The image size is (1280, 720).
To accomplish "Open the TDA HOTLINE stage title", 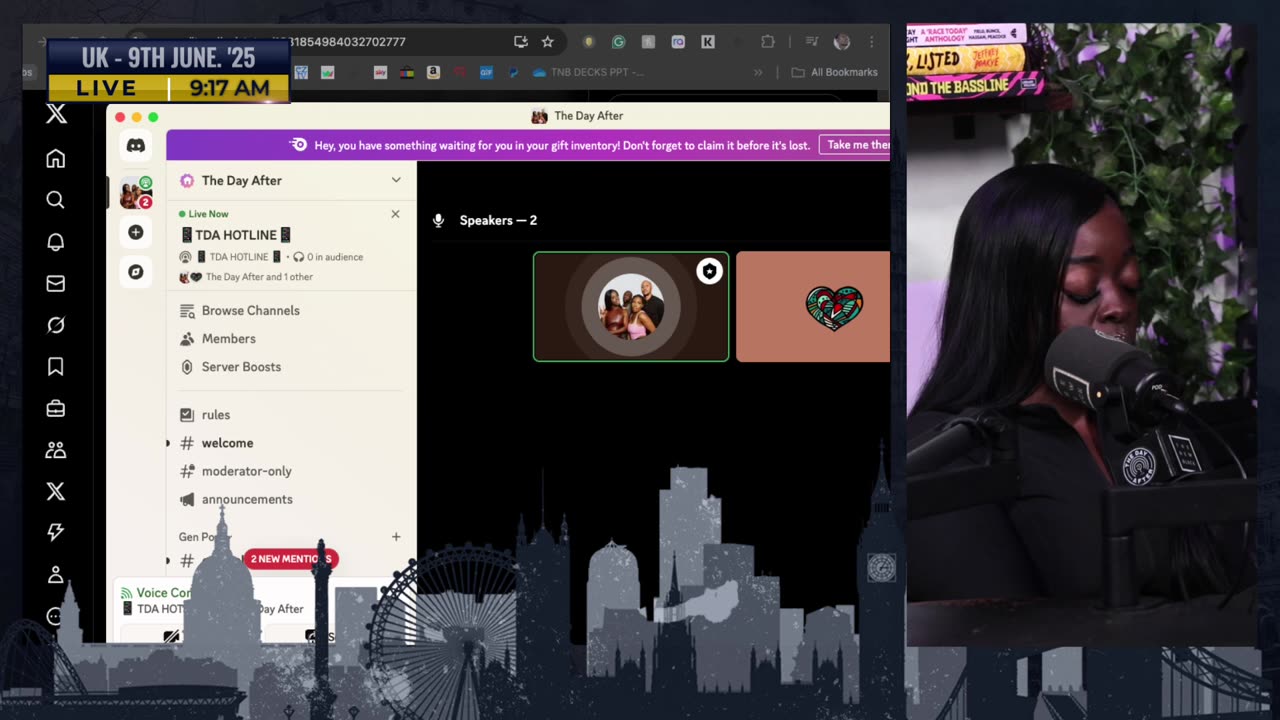I will tap(236, 235).
